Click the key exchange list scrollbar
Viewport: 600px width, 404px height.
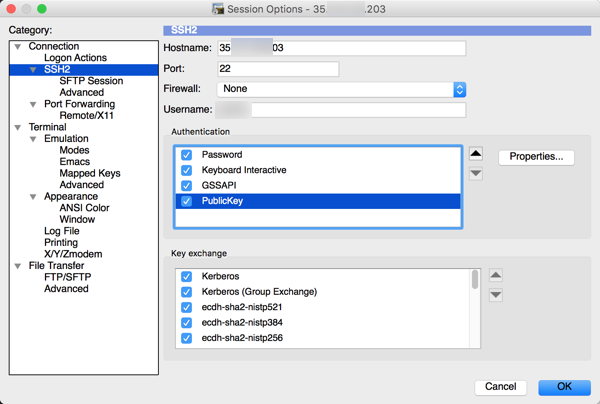[475, 280]
